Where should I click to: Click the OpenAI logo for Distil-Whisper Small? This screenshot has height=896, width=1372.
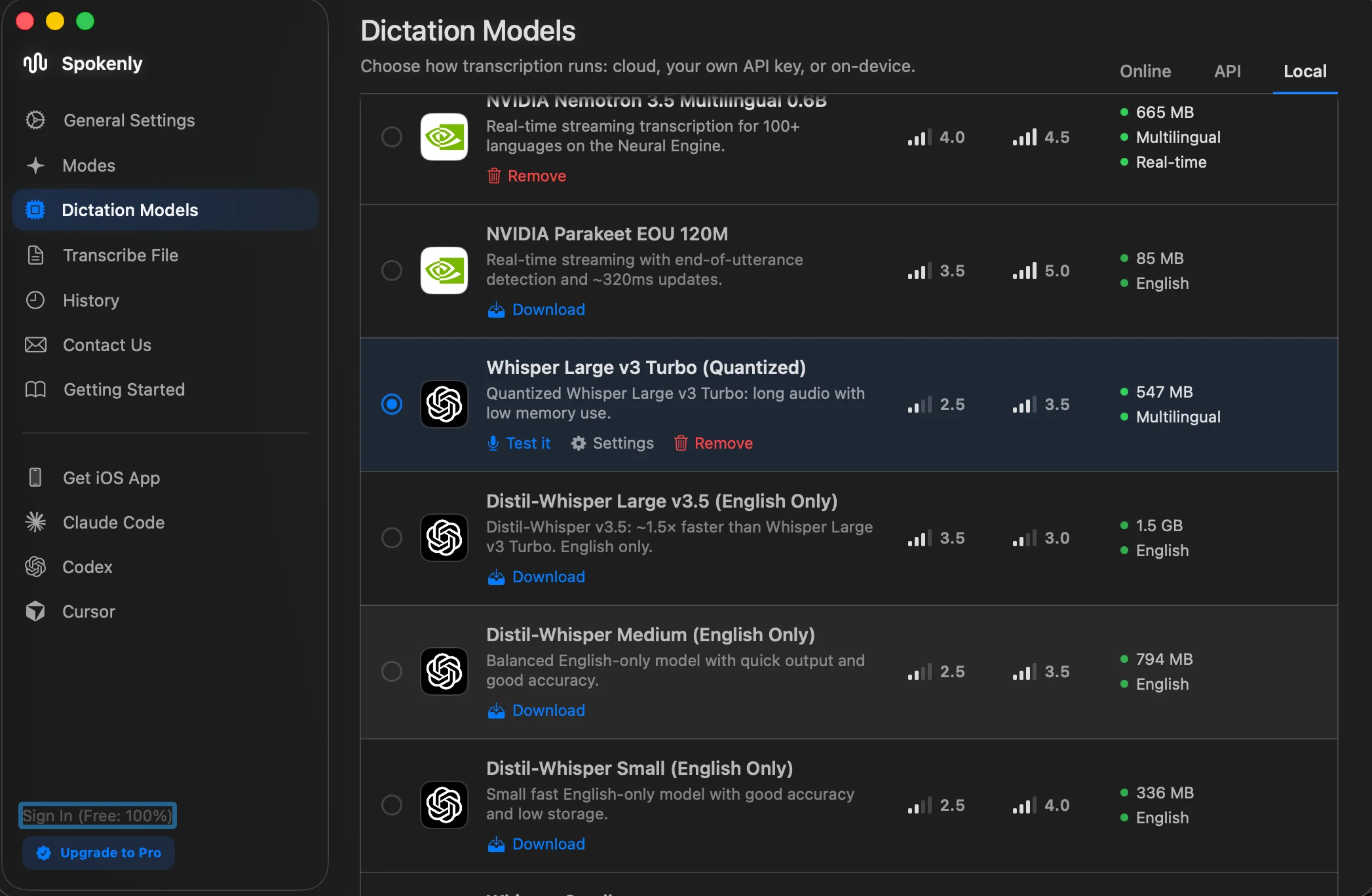tap(444, 805)
